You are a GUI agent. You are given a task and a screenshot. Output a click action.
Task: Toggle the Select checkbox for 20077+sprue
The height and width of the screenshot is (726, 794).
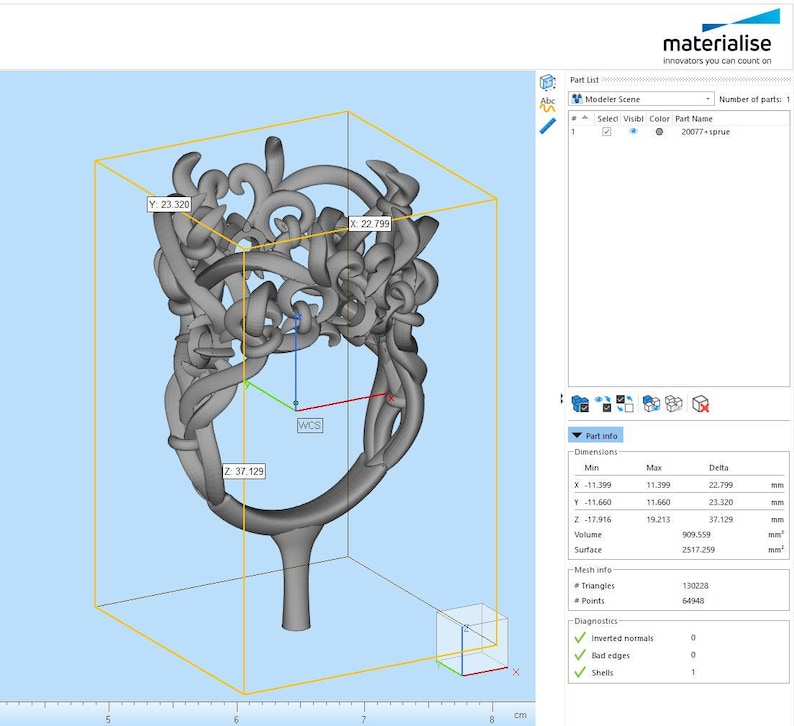click(606, 132)
